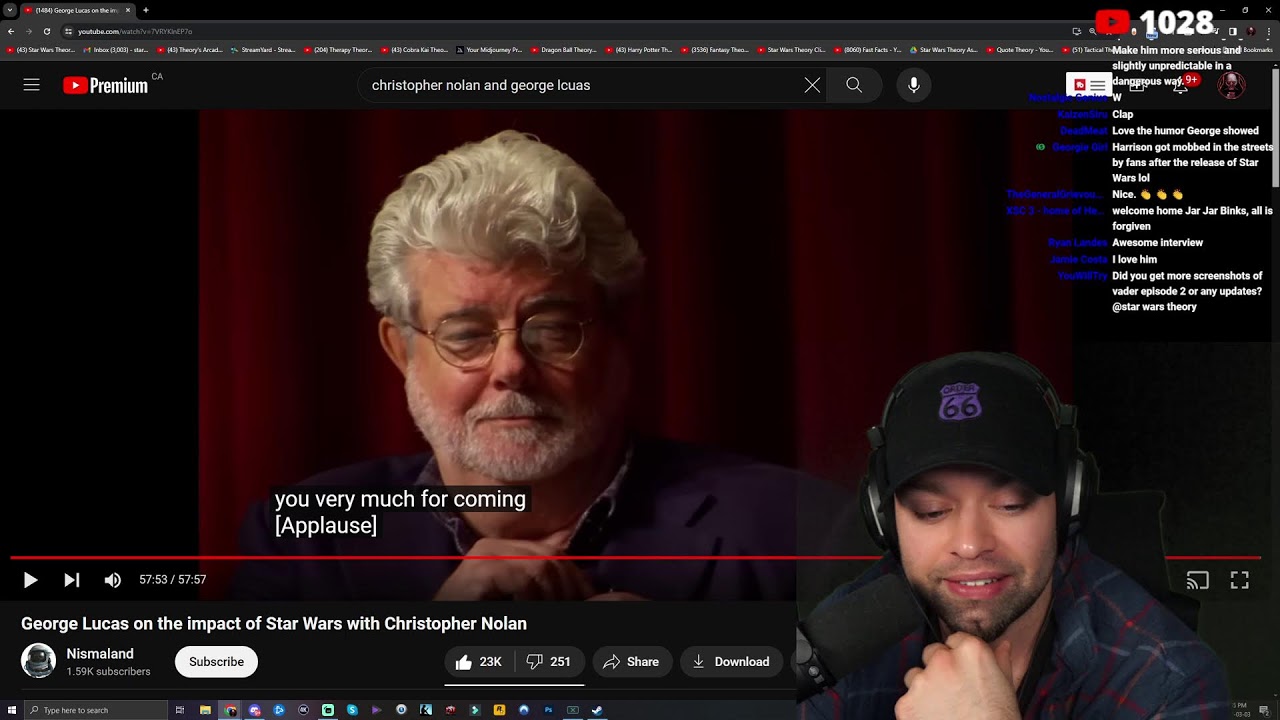Switch to Chrome in the taskbar
The image size is (1280, 720).
pyautogui.click(x=230, y=710)
